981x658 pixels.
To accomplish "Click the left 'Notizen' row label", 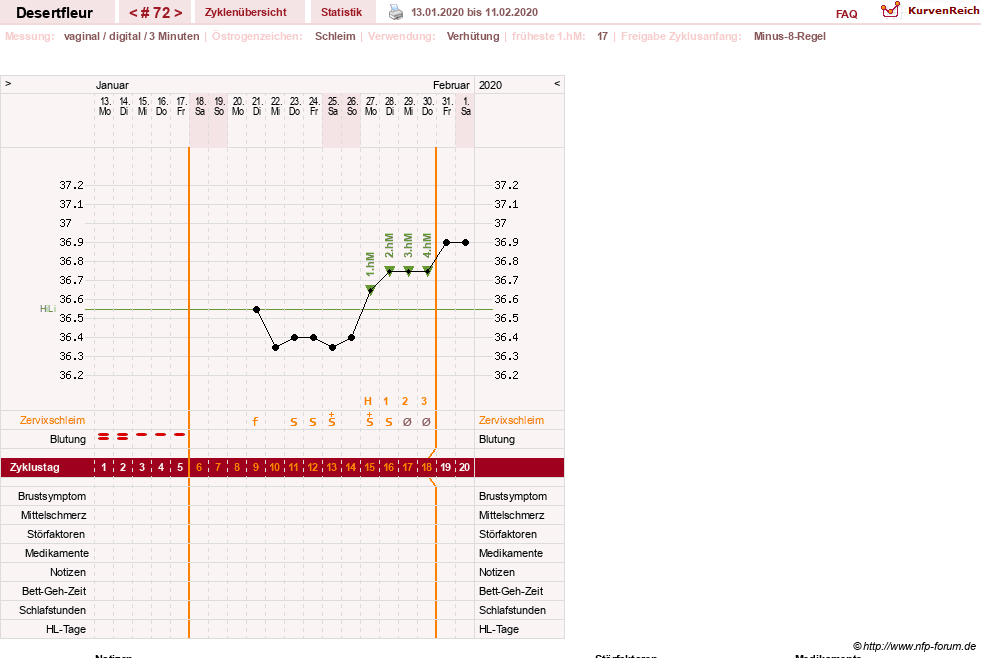I will coord(68,572).
